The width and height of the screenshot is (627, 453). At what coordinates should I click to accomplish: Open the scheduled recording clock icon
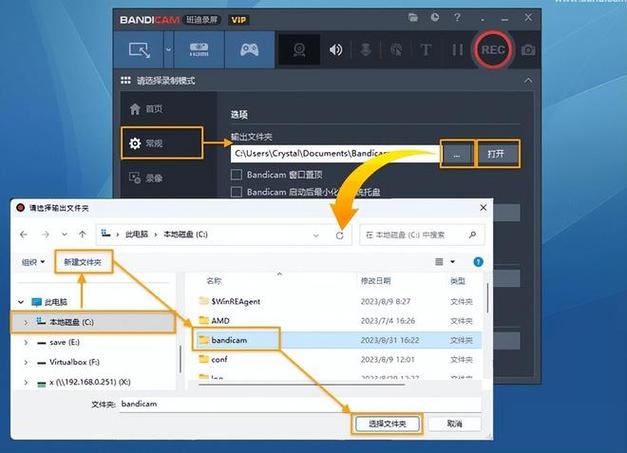click(x=435, y=17)
